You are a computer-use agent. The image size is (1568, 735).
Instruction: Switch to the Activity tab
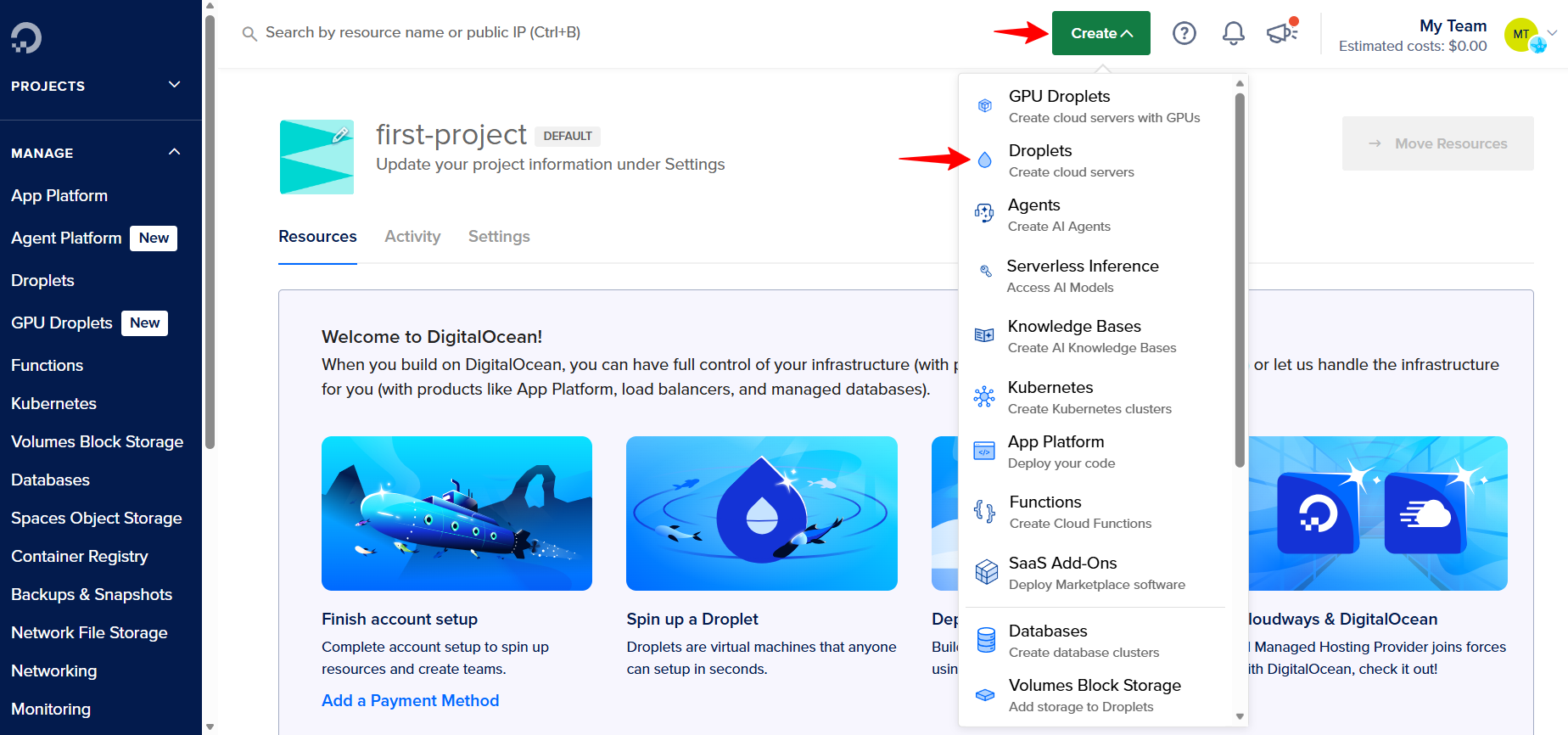412,237
